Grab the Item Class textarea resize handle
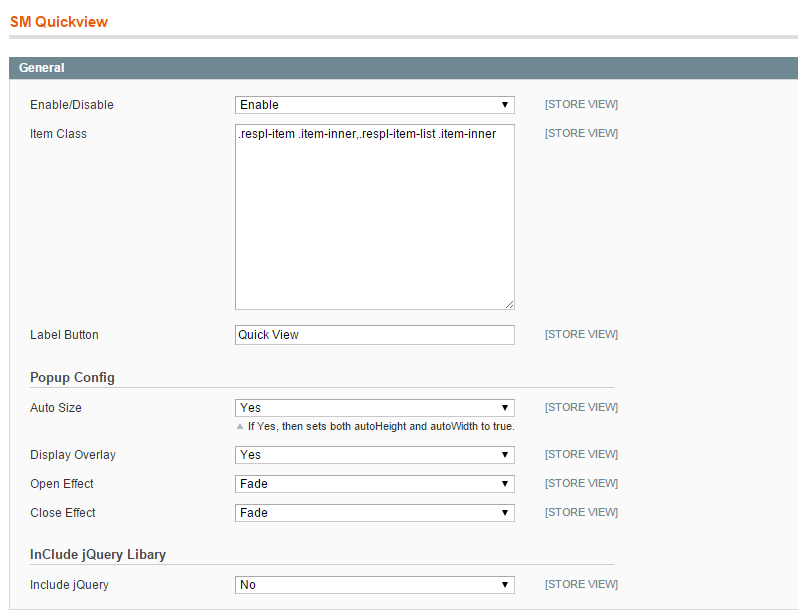 509,304
